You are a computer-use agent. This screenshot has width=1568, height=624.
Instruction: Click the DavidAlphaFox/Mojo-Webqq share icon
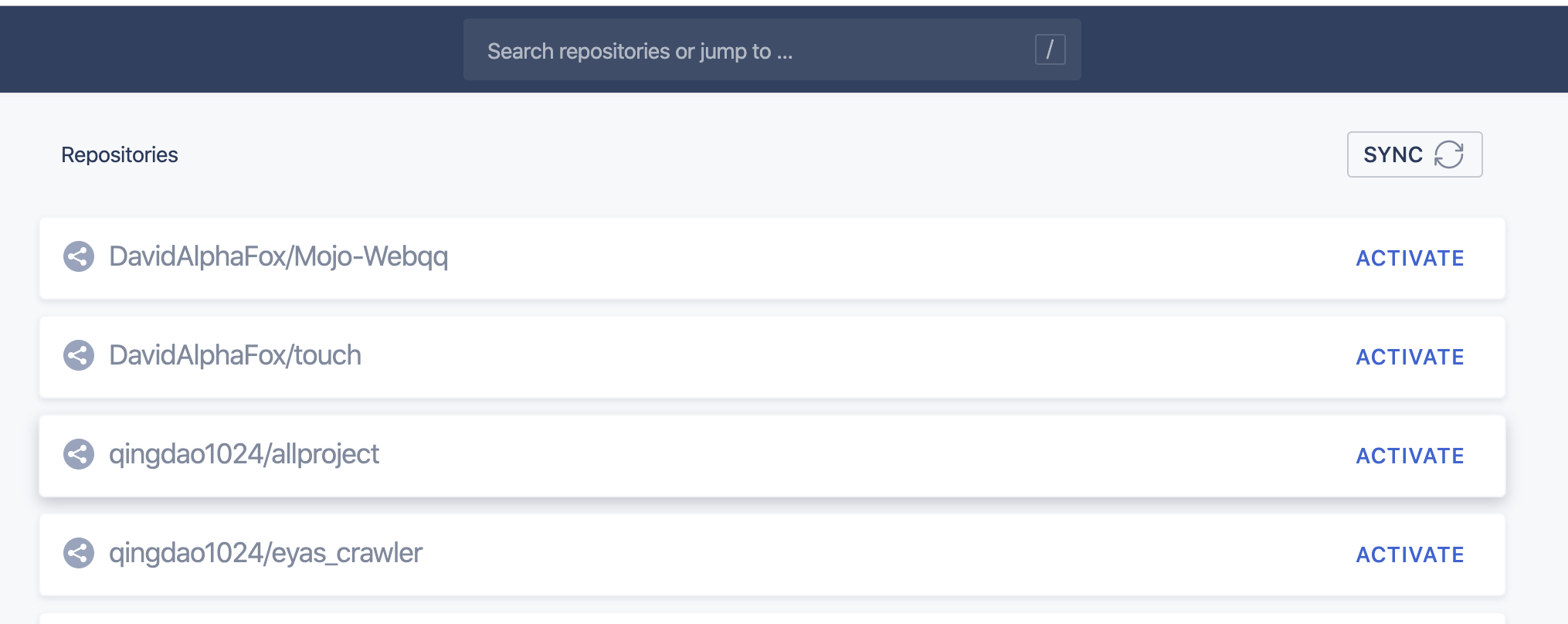(x=79, y=256)
